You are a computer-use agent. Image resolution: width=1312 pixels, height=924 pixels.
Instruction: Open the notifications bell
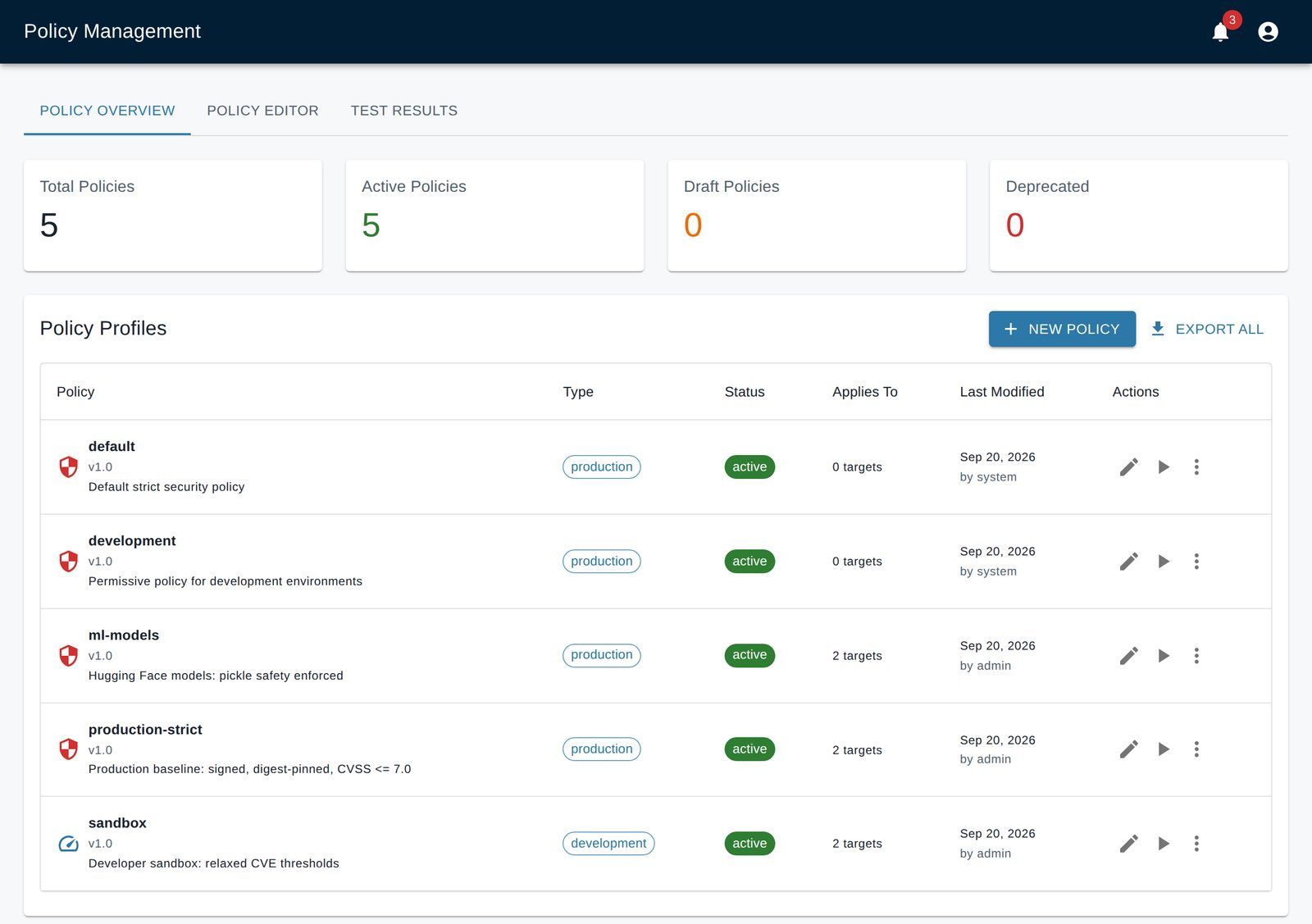(1220, 32)
